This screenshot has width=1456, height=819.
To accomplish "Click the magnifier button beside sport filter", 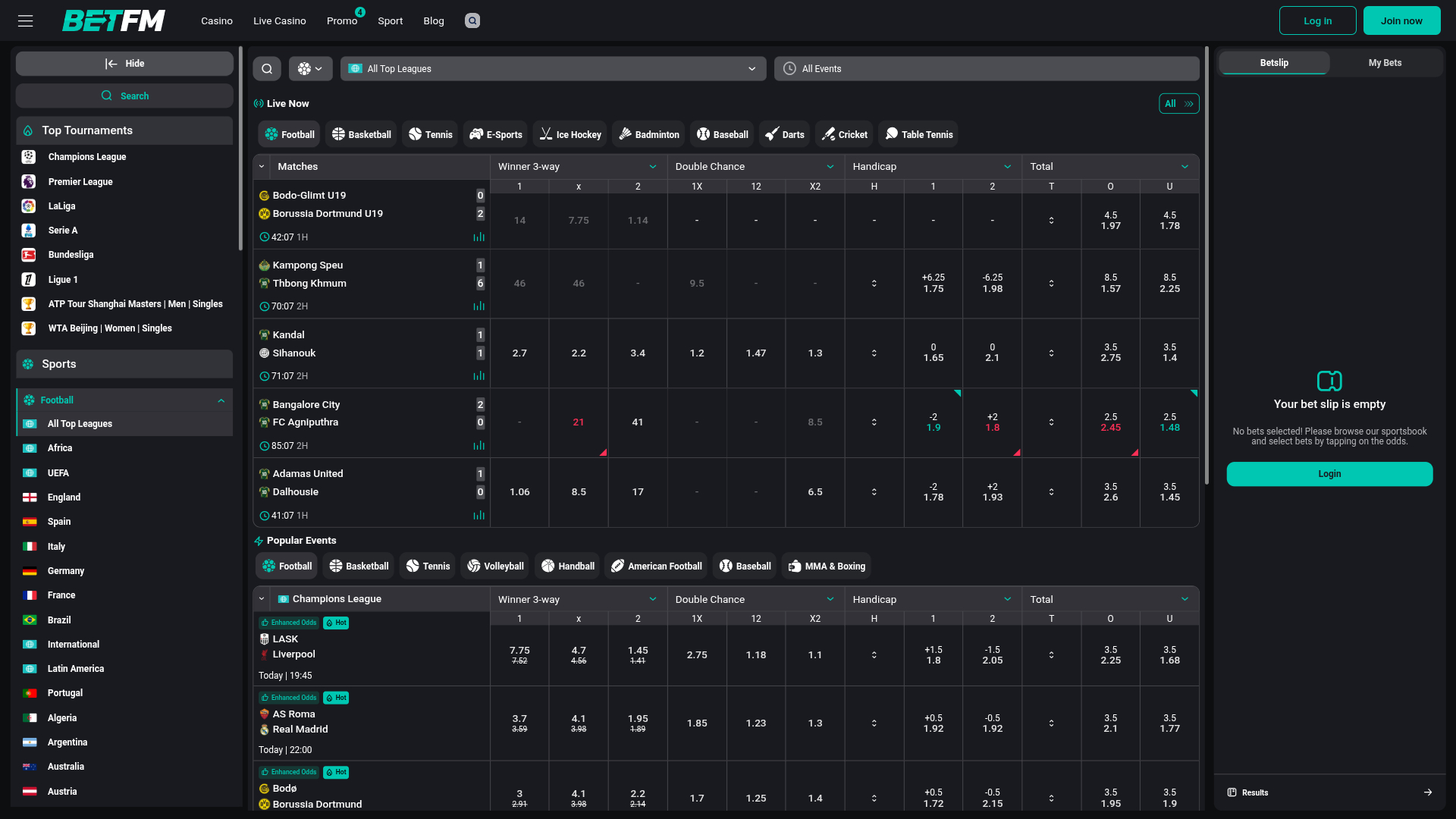I will click(267, 69).
